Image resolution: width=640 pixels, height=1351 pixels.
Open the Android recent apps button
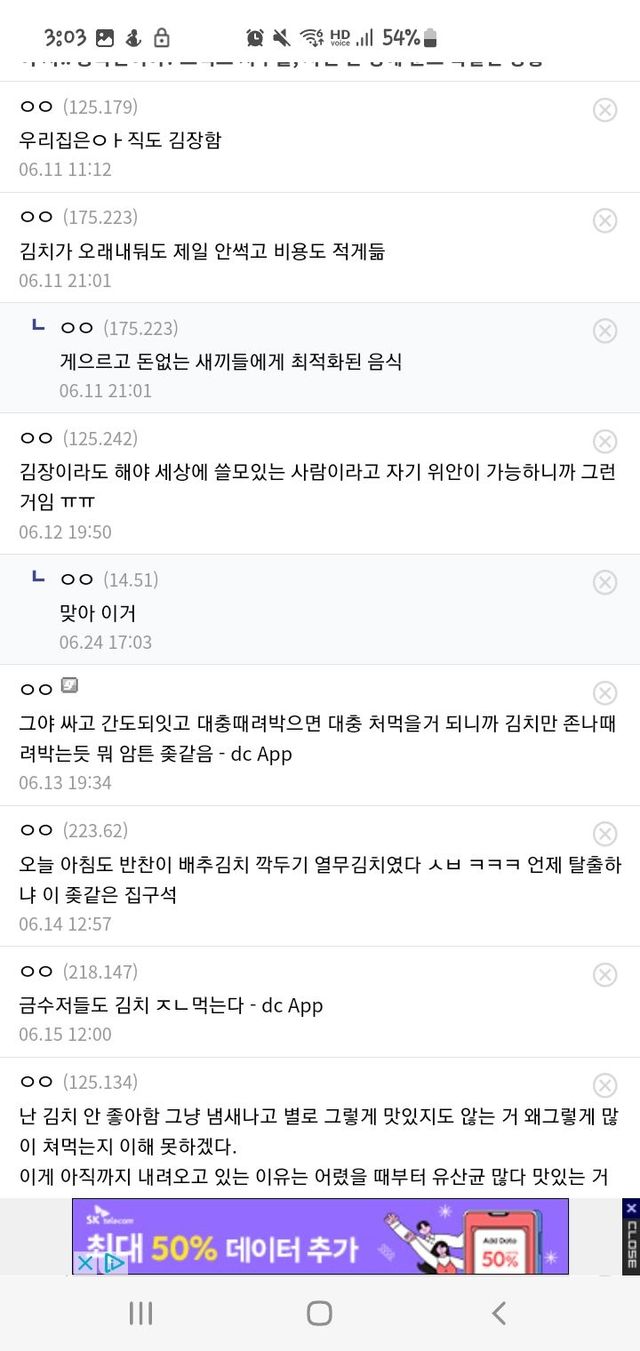(141, 1313)
